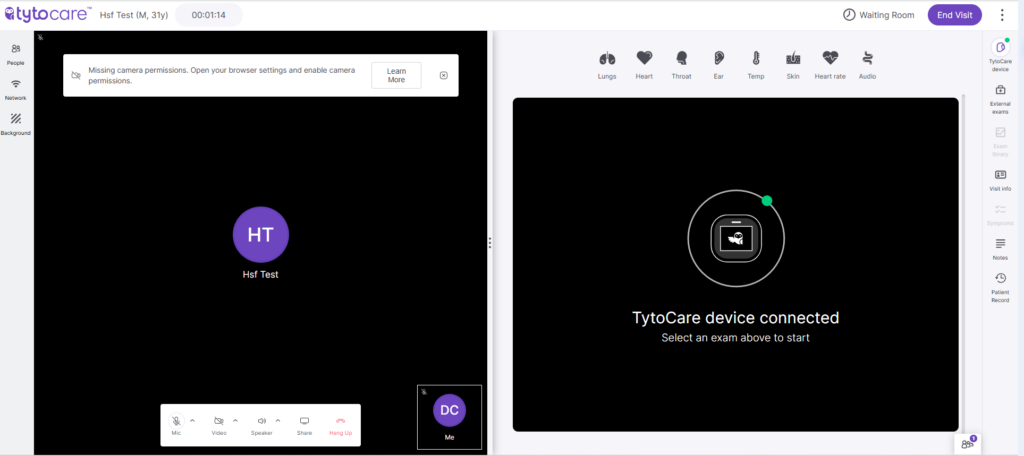Viewport: 1024px width, 456px height.
Task: Click the 'Hsf Test' label under avatar
Action: coord(261,274)
